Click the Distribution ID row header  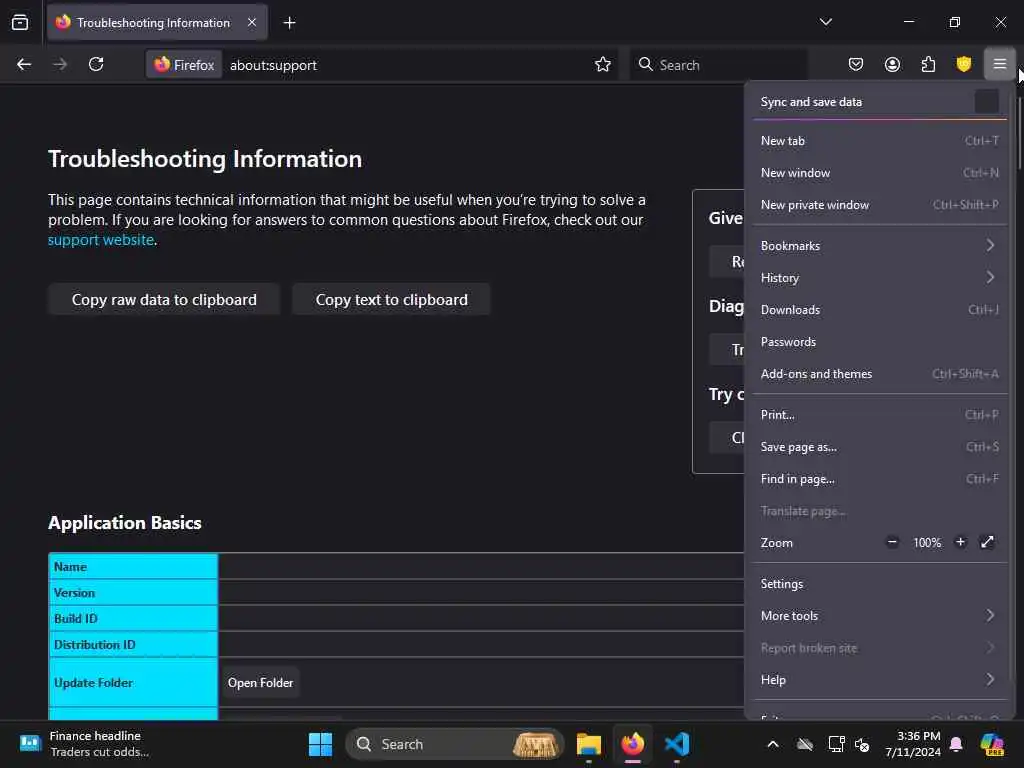point(133,645)
